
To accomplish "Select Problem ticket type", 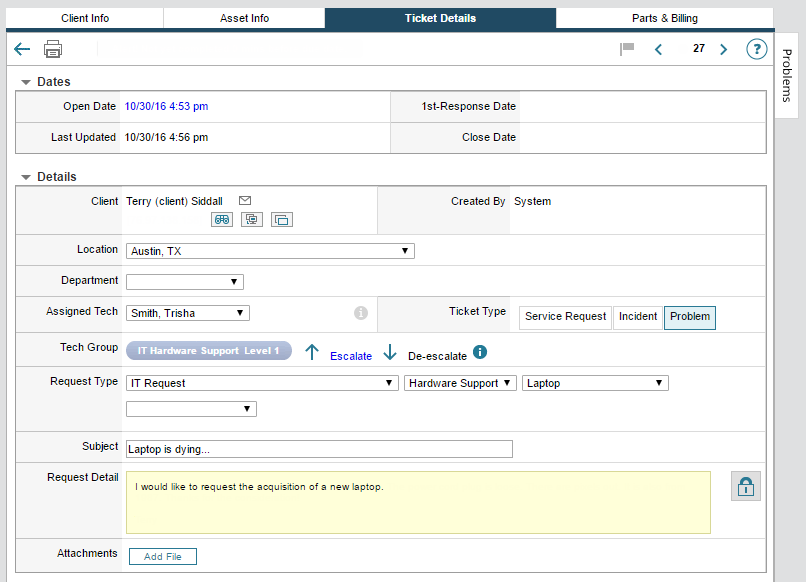I will [x=690, y=317].
